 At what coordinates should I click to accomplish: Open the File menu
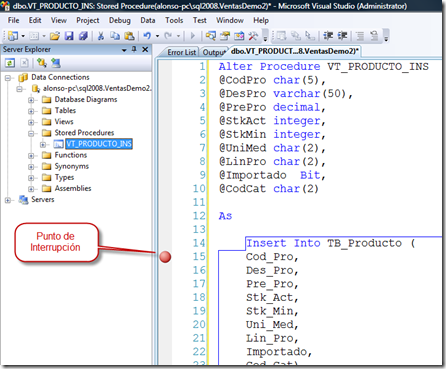pyautogui.click(x=13, y=20)
